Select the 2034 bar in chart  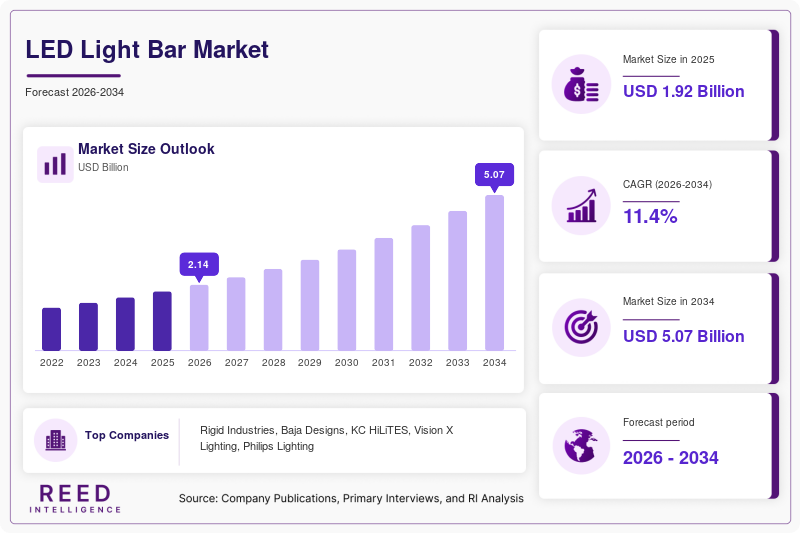click(x=494, y=273)
